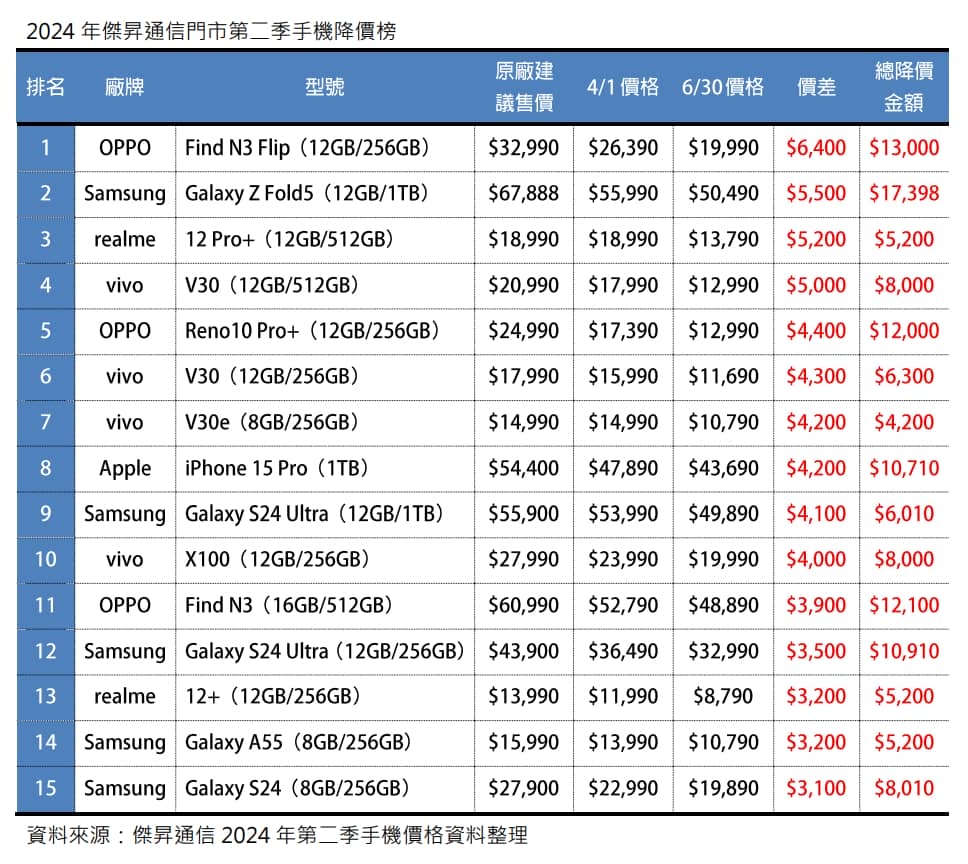Click the $13,790 6/30 price
The width and height of the screenshot is (968, 864).
723,239
